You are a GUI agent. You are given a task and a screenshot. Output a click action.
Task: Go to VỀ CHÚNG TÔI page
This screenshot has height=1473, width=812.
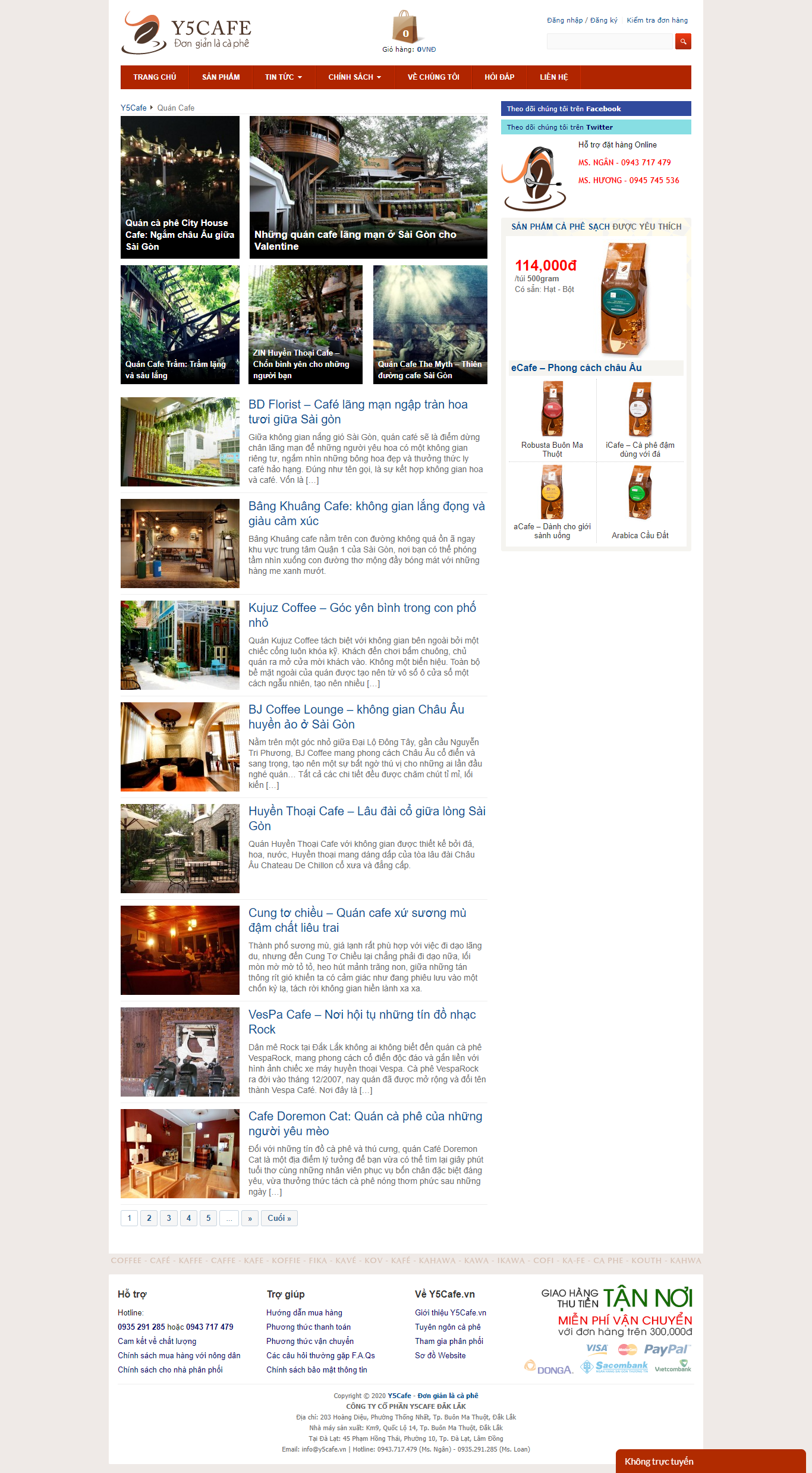click(433, 77)
